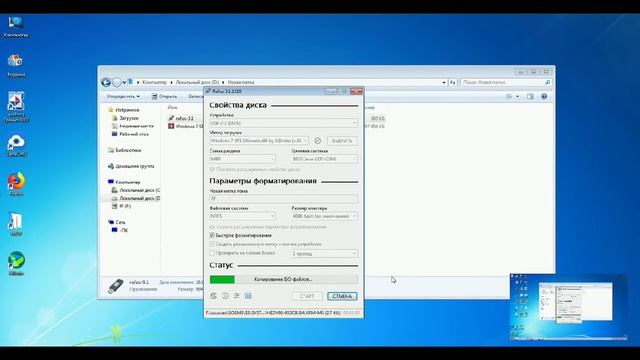Click Открыть in Explorer toolbar
640x360 pixels.
pos(164,96)
